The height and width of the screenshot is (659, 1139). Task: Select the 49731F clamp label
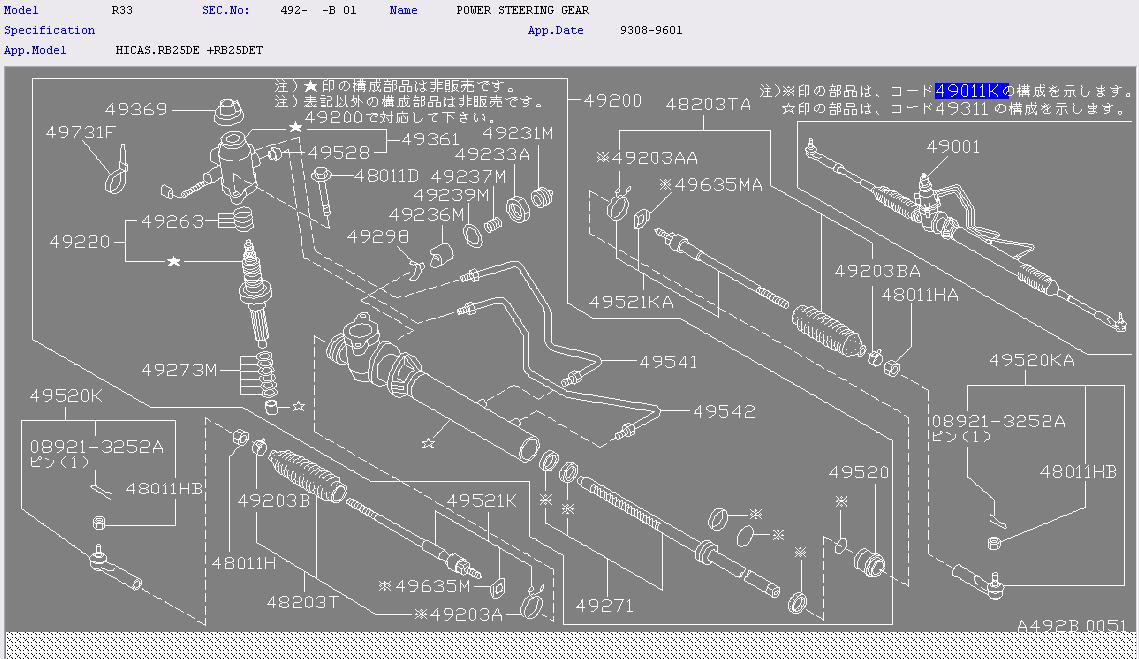pyautogui.click(x=80, y=132)
